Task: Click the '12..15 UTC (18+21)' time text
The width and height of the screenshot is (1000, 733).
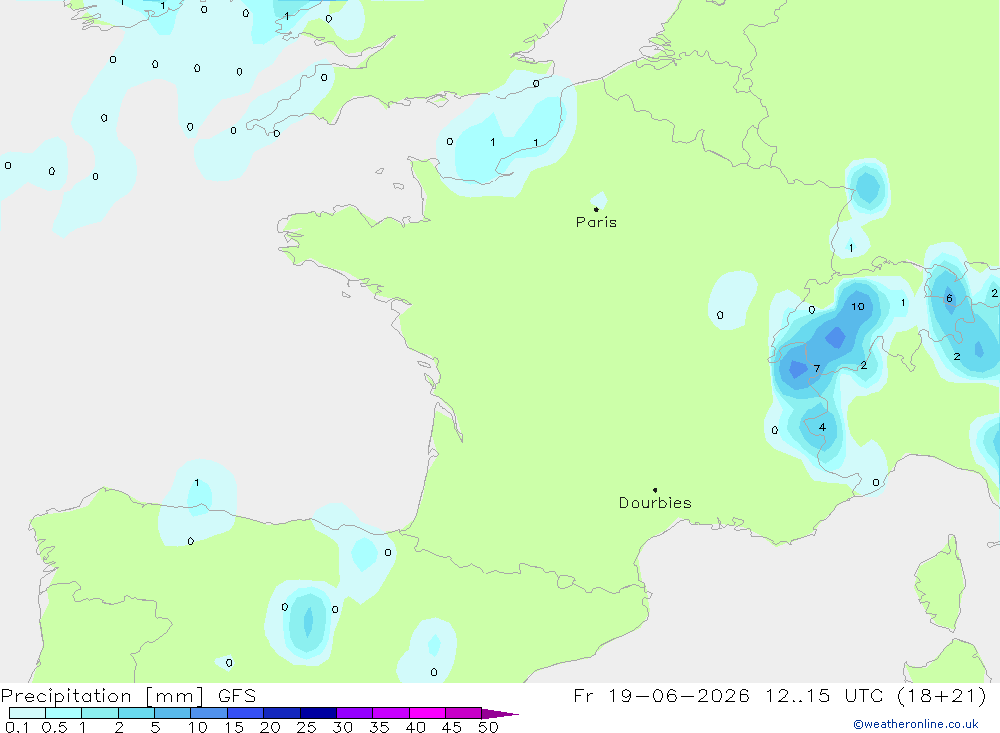Action: (x=876, y=695)
